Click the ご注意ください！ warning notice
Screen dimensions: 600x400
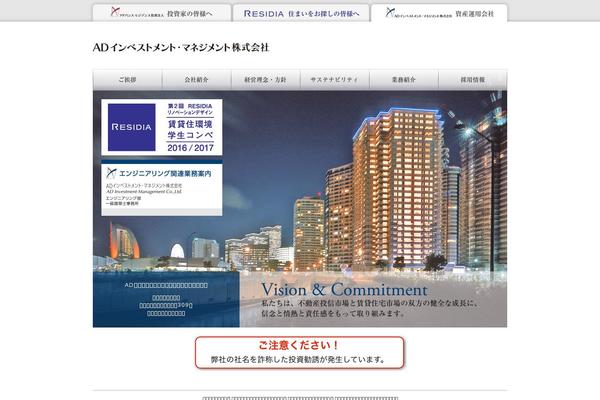click(299, 353)
